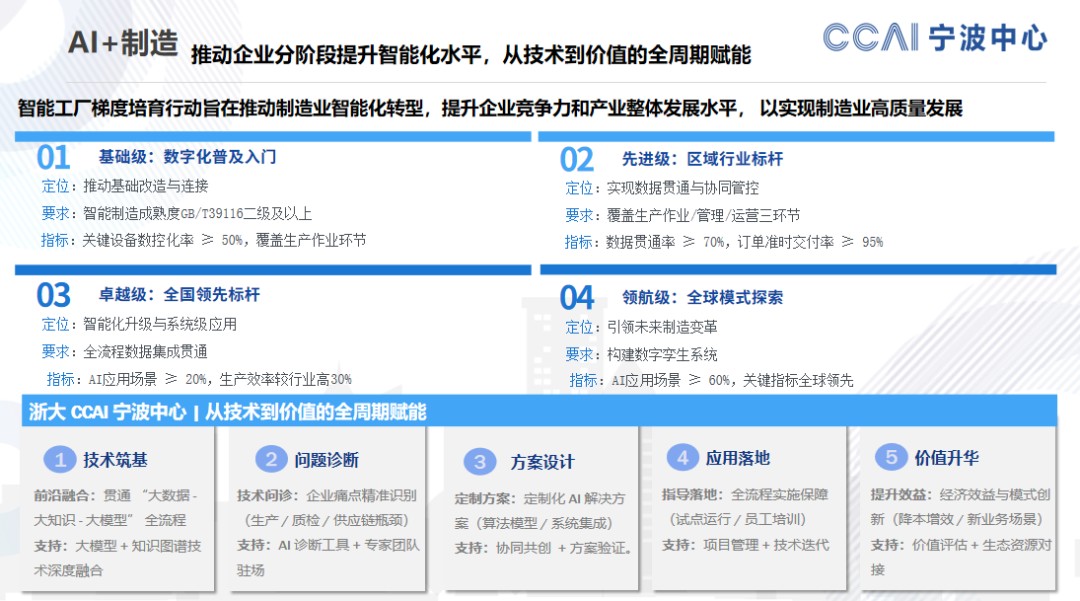Click the line "要求：覆盖生产作业/管理/运营三环节"
The image size is (1080, 601).
coord(683,215)
